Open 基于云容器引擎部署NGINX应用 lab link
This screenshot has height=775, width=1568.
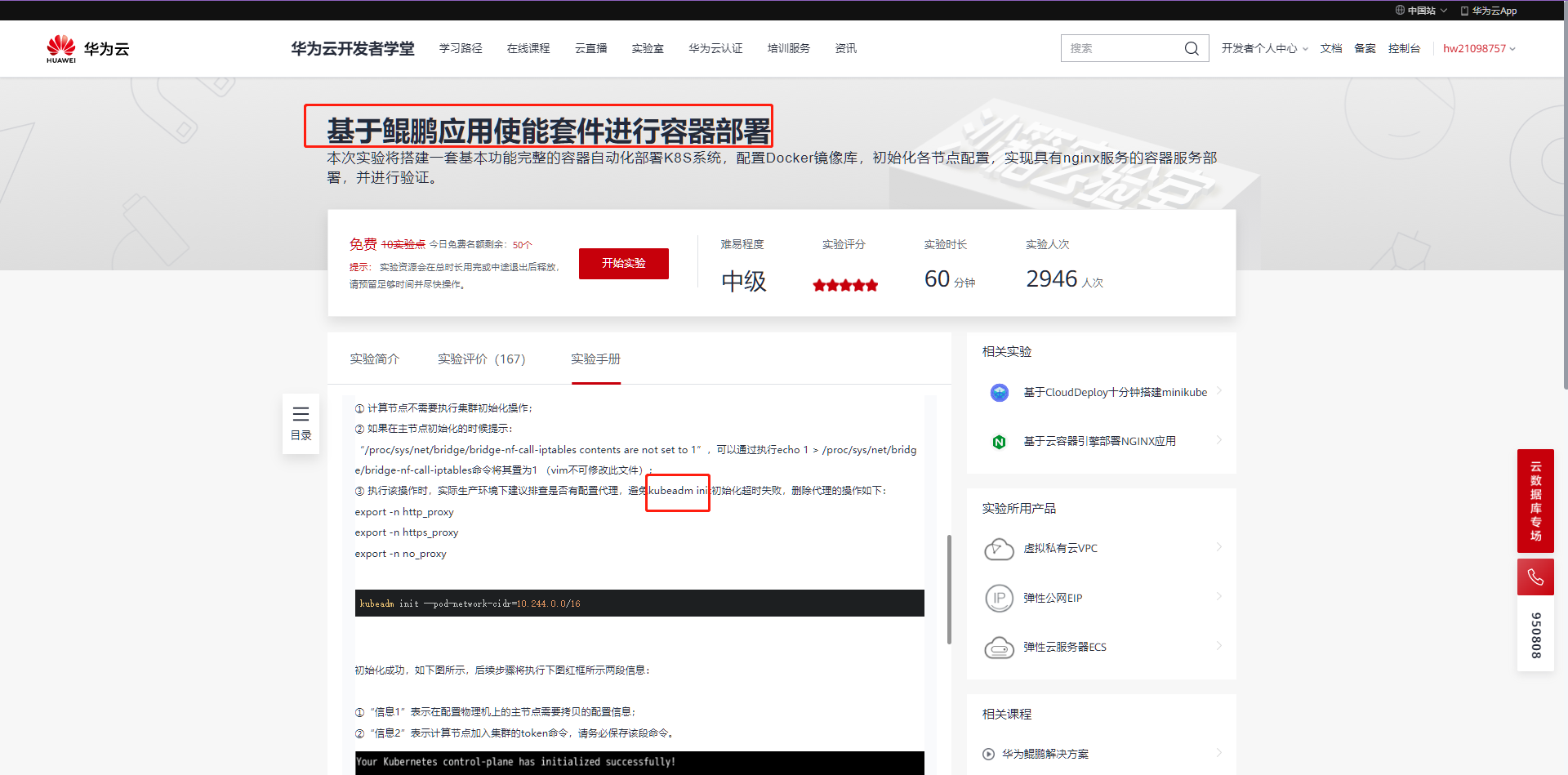point(1100,442)
